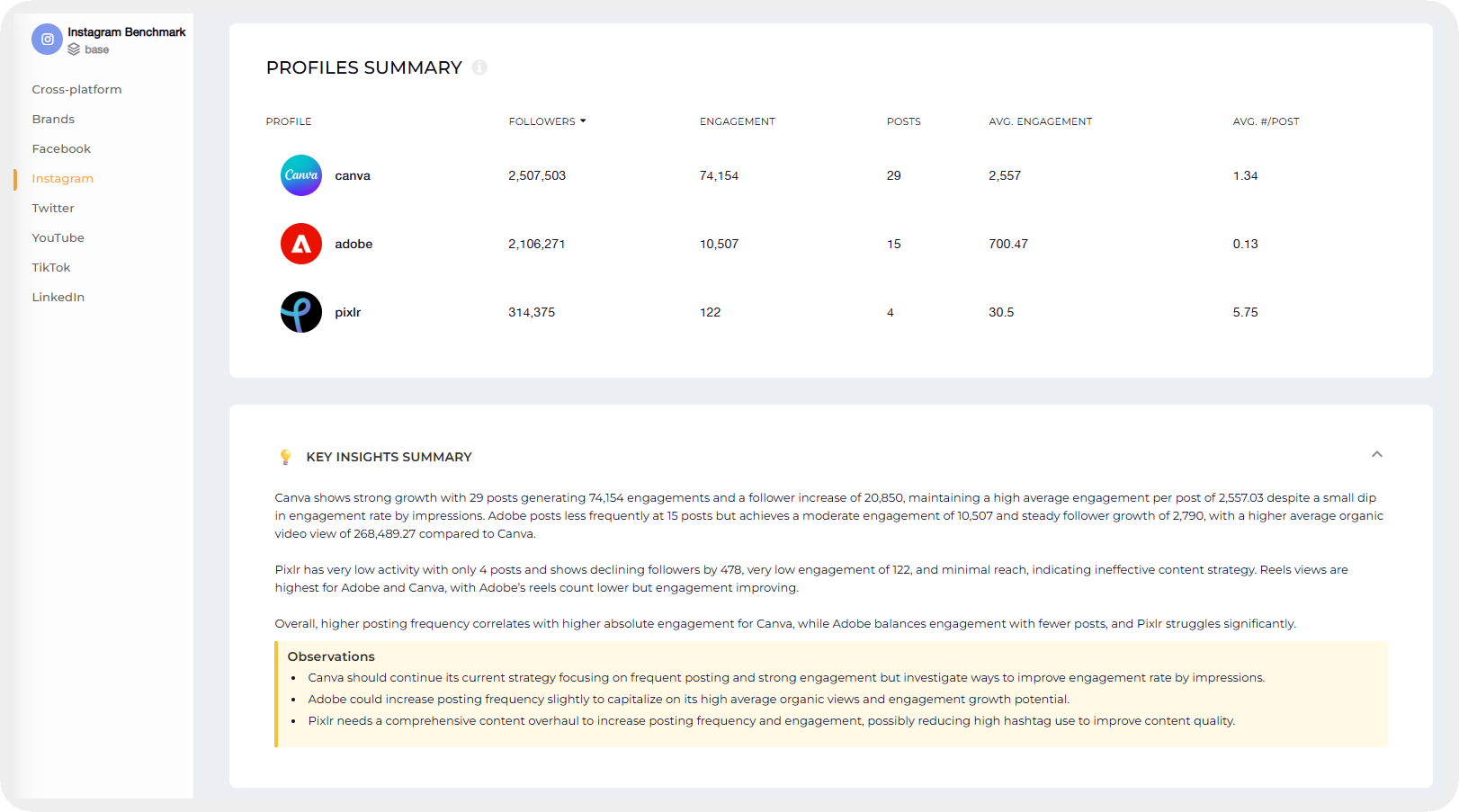The height and width of the screenshot is (812, 1459).
Task: Click the Pixlr profile logo
Action: (301, 312)
